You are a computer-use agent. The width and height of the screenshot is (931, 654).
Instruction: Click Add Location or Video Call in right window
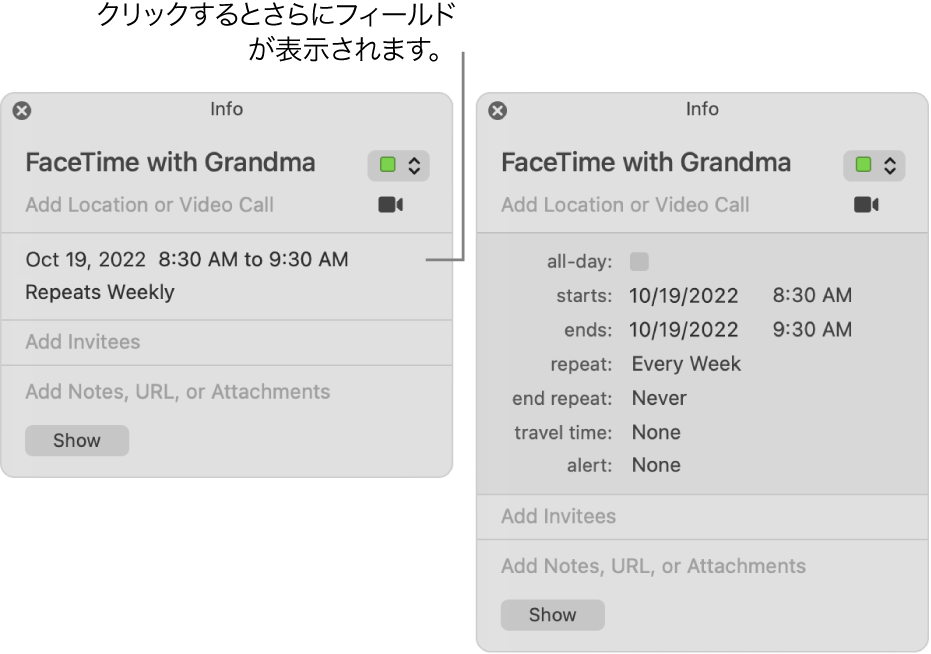pos(625,205)
